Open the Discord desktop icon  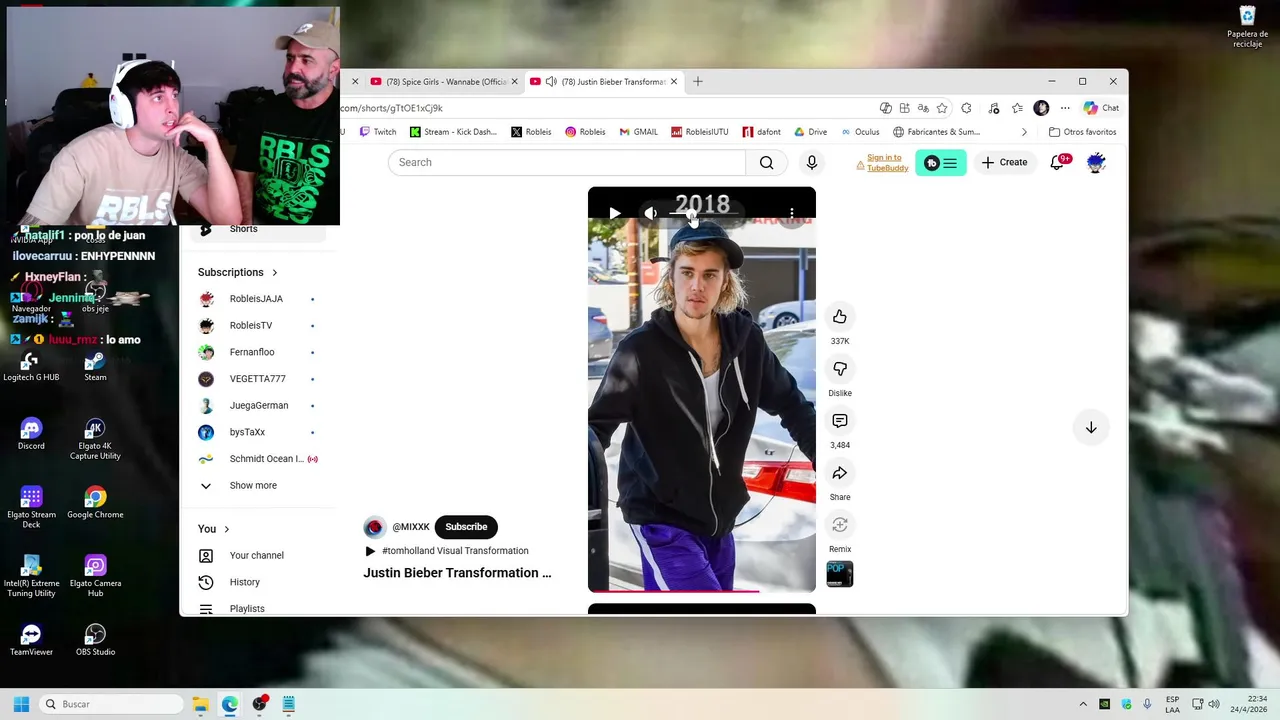coord(31,434)
